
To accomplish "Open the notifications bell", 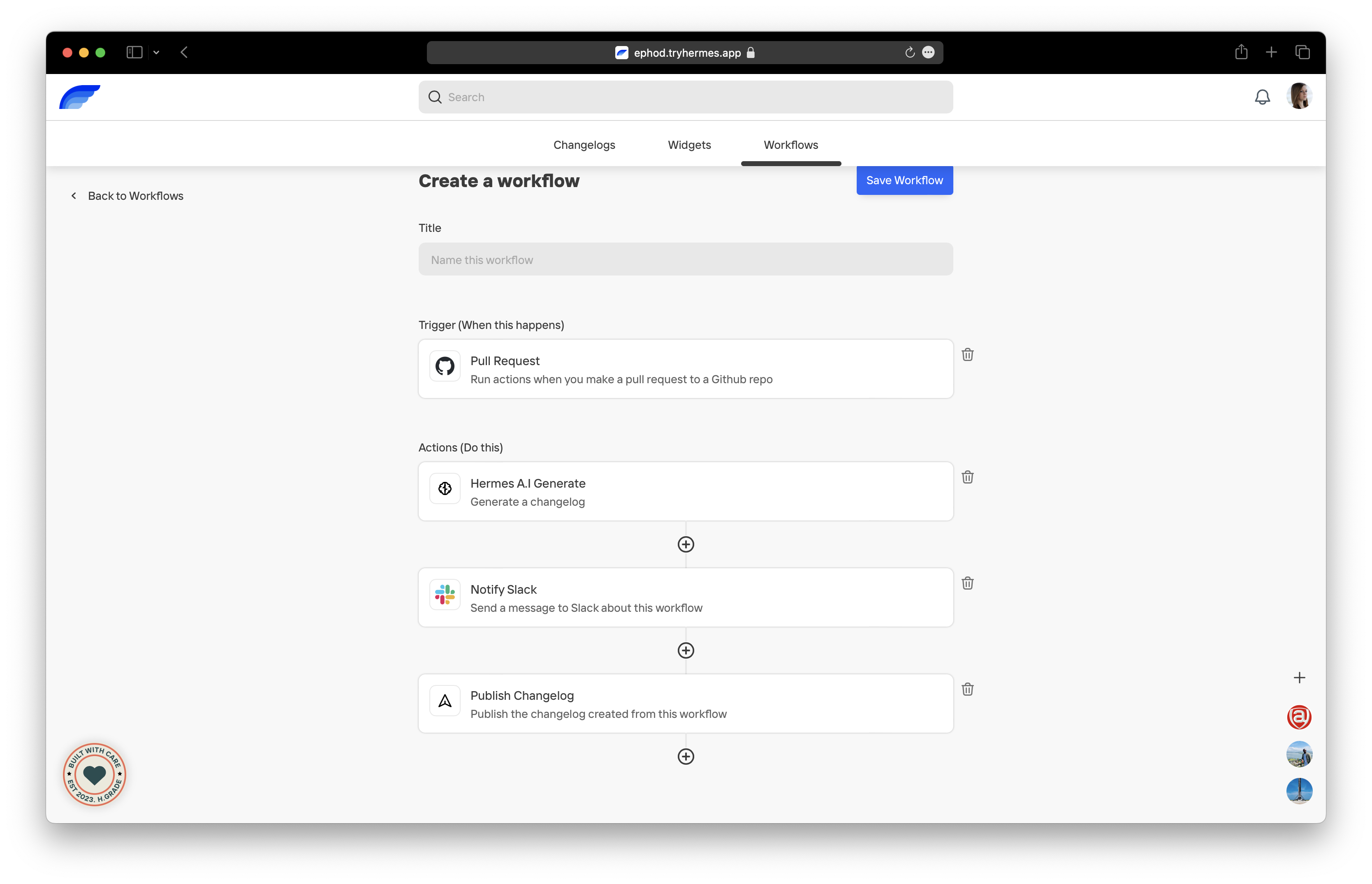I will tap(1262, 97).
